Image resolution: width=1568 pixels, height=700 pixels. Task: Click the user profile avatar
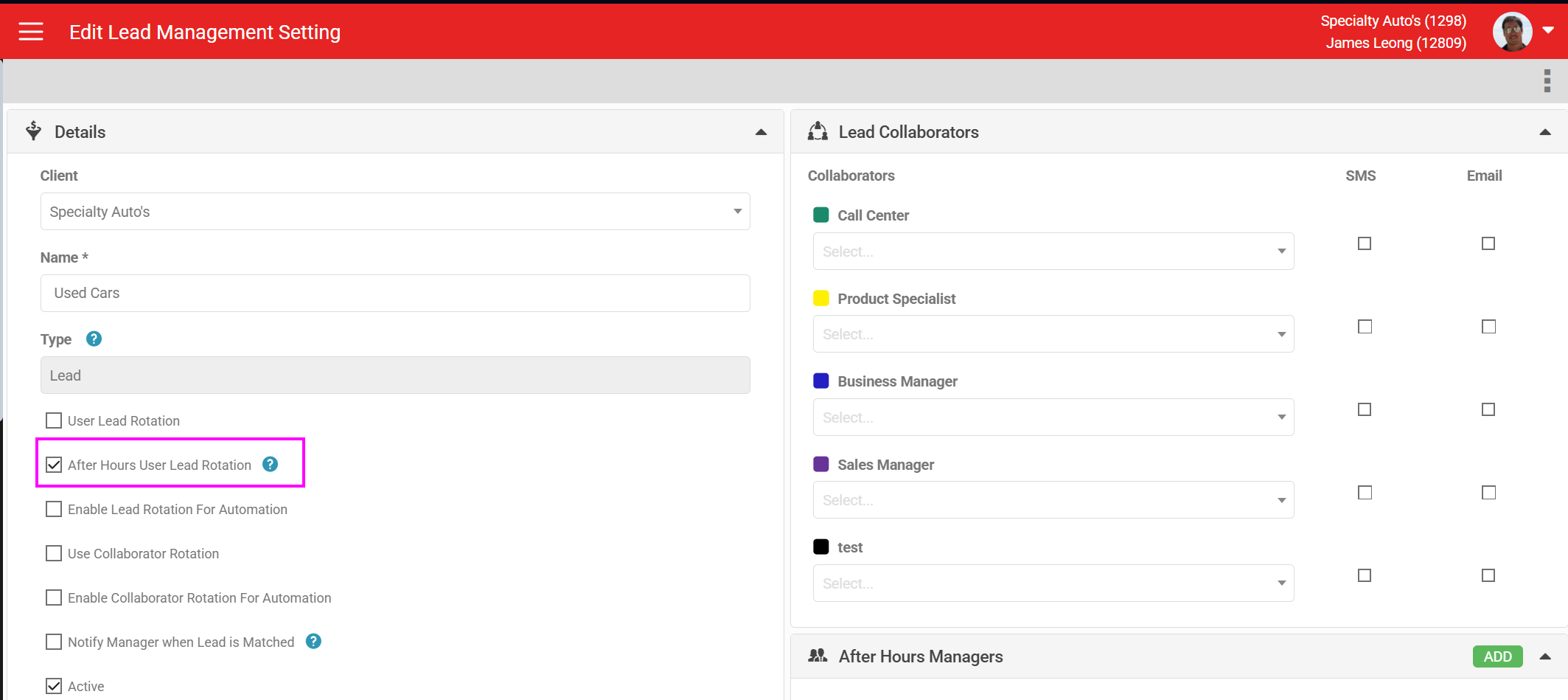pyautogui.click(x=1511, y=32)
